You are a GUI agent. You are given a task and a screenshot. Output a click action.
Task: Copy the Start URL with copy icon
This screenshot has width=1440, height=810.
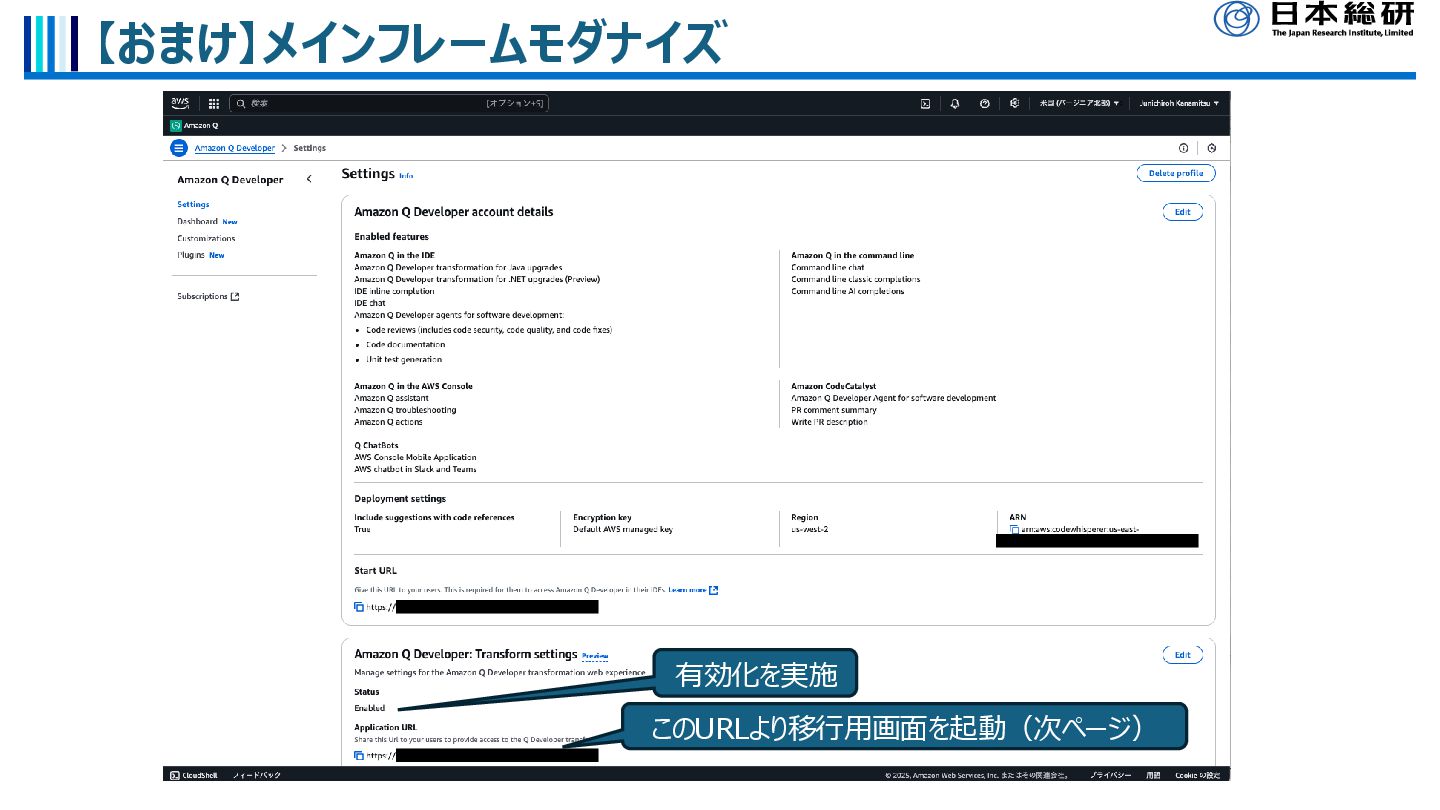point(359,607)
